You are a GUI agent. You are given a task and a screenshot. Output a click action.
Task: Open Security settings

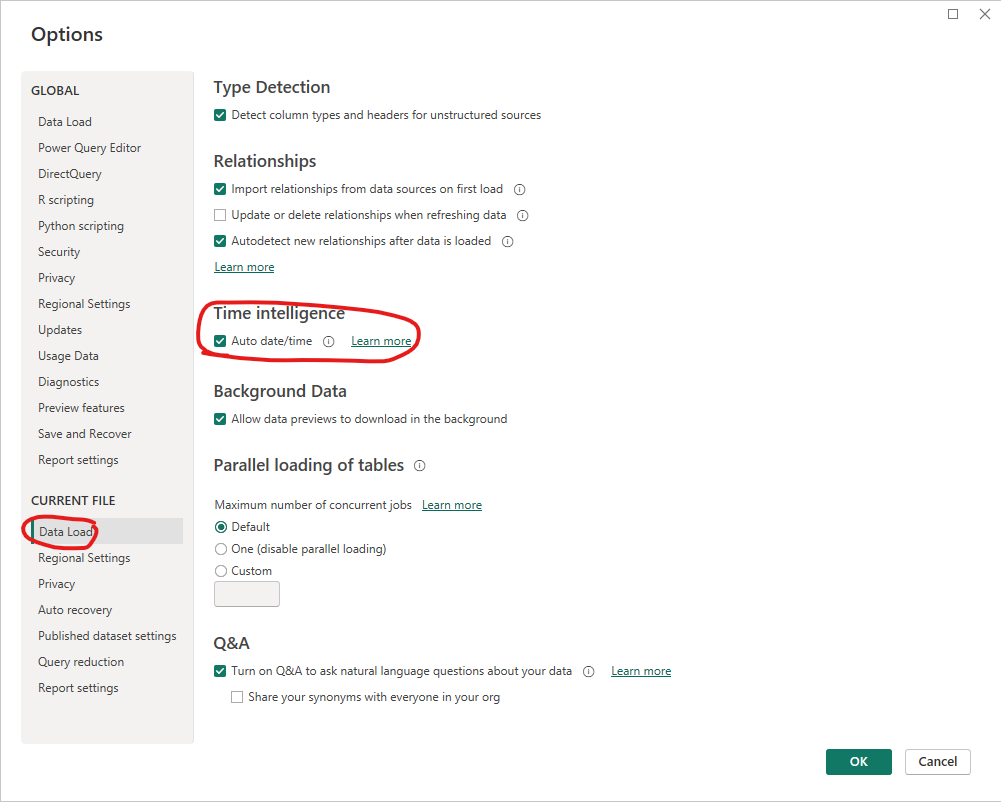coord(59,252)
